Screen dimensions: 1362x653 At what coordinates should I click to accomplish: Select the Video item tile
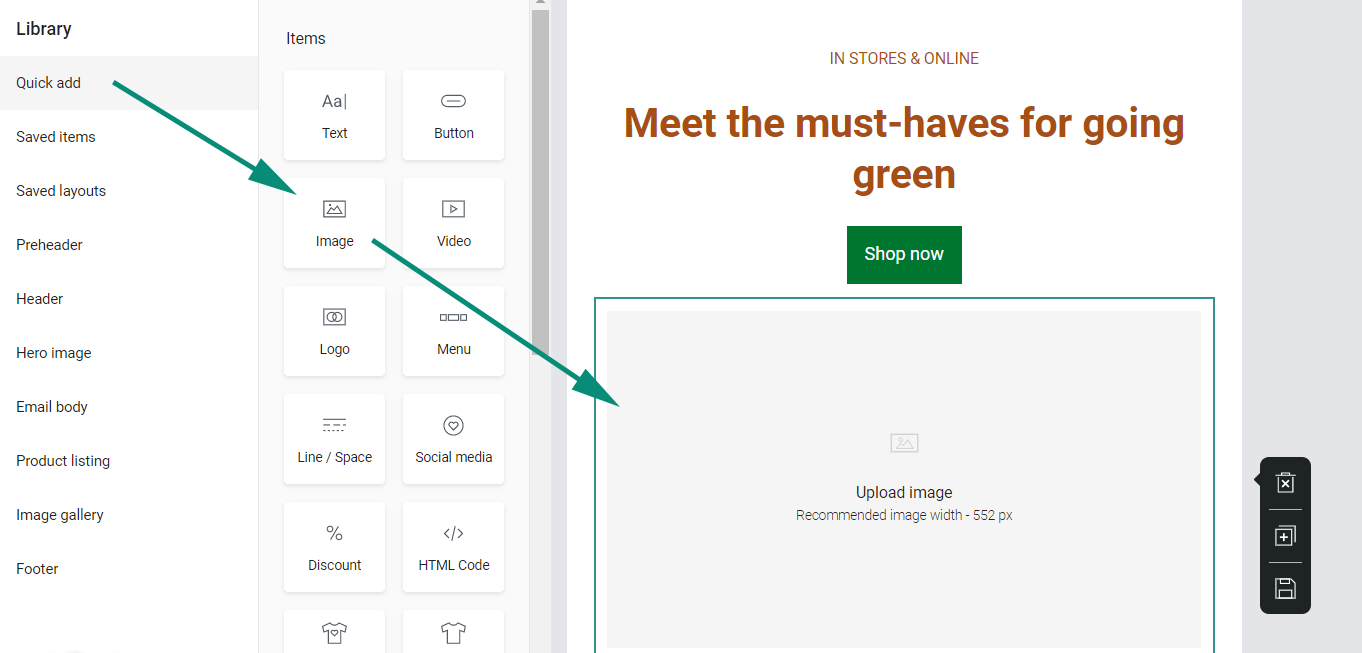pos(453,223)
